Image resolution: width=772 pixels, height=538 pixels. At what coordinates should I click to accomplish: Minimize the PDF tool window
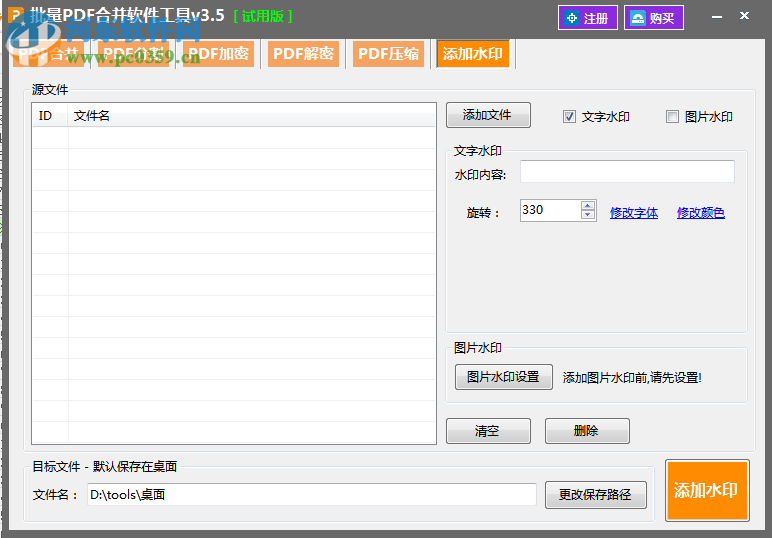pyautogui.click(x=717, y=17)
